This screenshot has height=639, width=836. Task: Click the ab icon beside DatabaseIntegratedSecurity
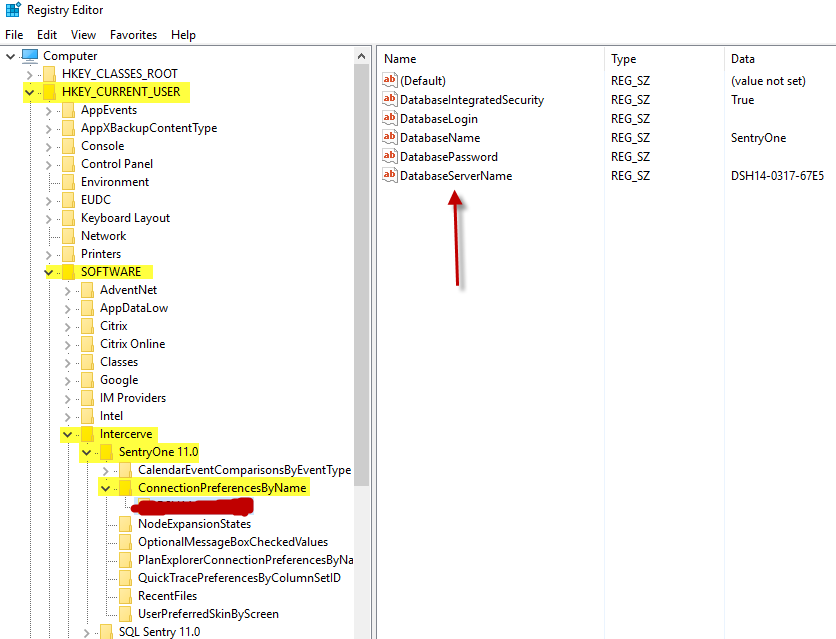coord(390,99)
